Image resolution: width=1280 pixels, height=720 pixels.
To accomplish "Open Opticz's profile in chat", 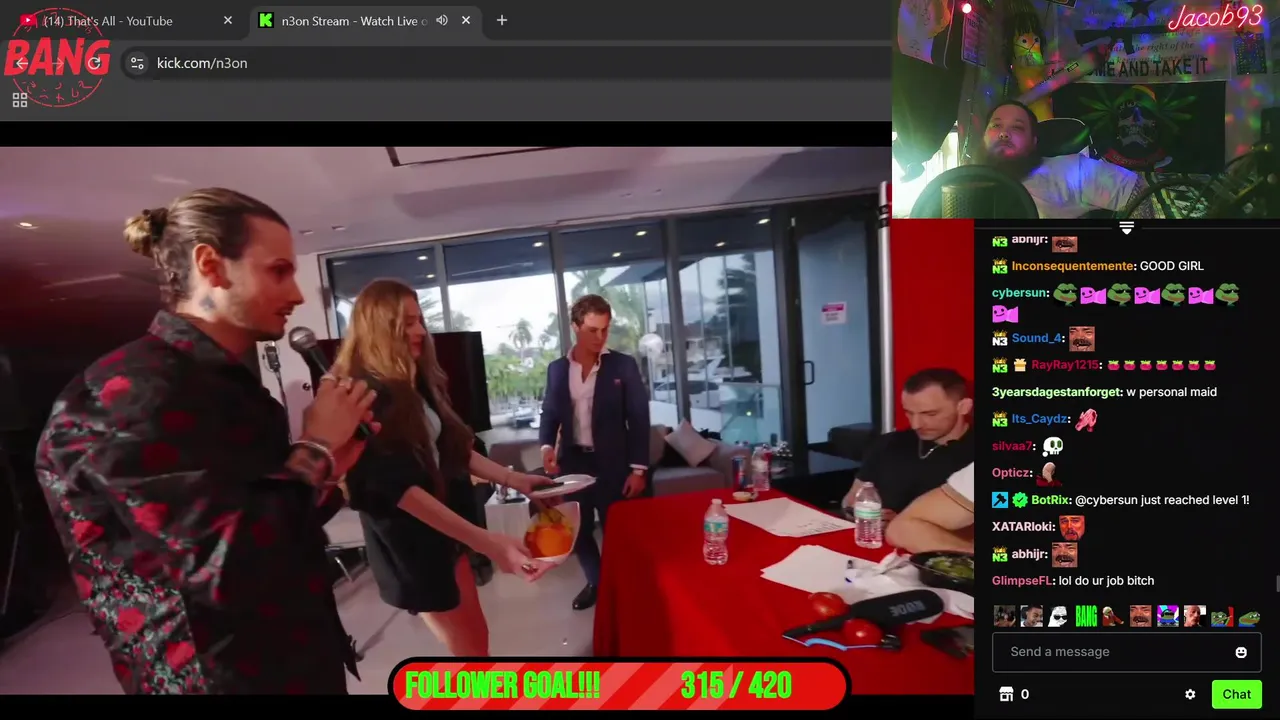I will click(x=1011, y=473).
